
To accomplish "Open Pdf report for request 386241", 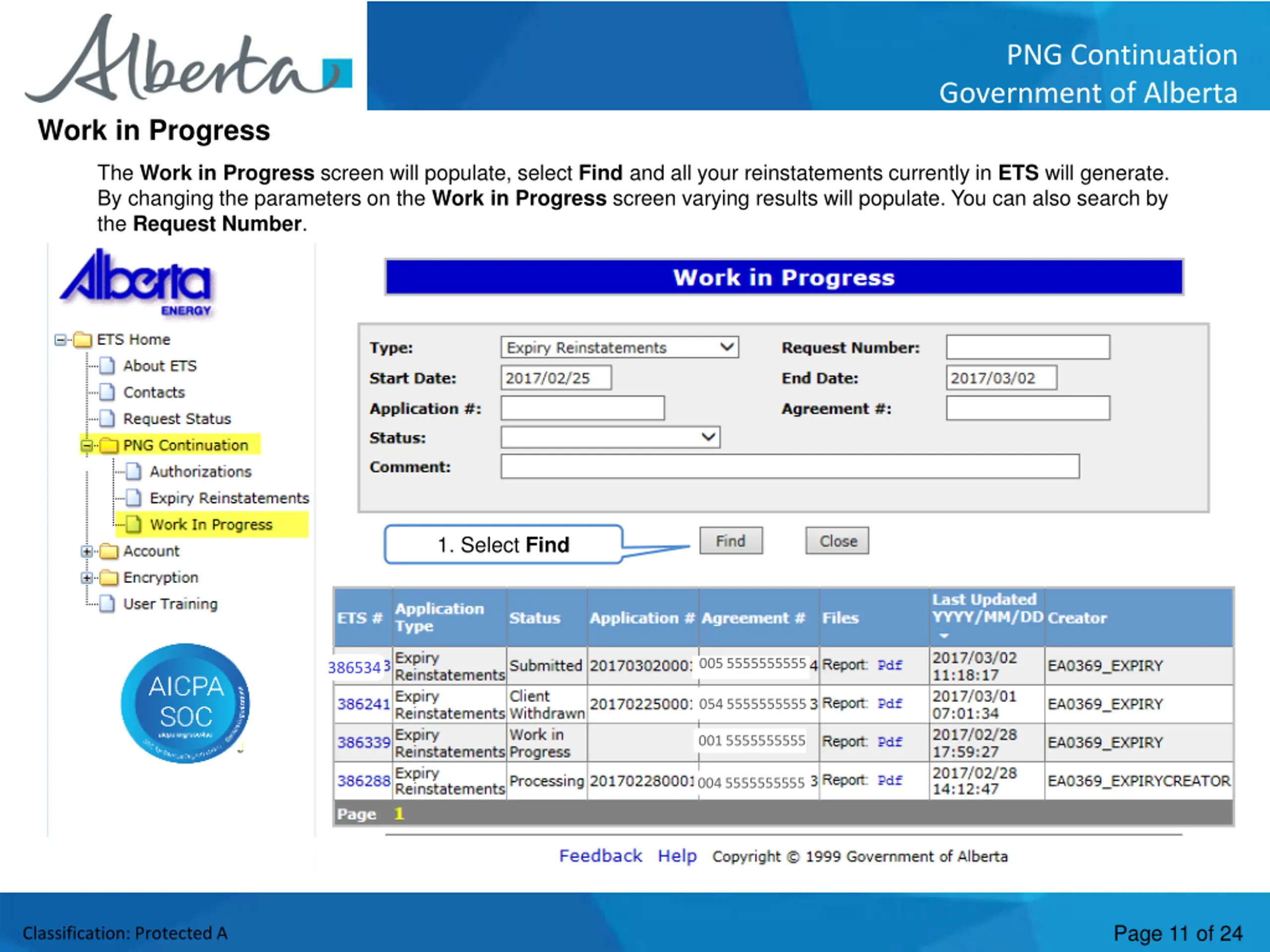I will [890, 704].
